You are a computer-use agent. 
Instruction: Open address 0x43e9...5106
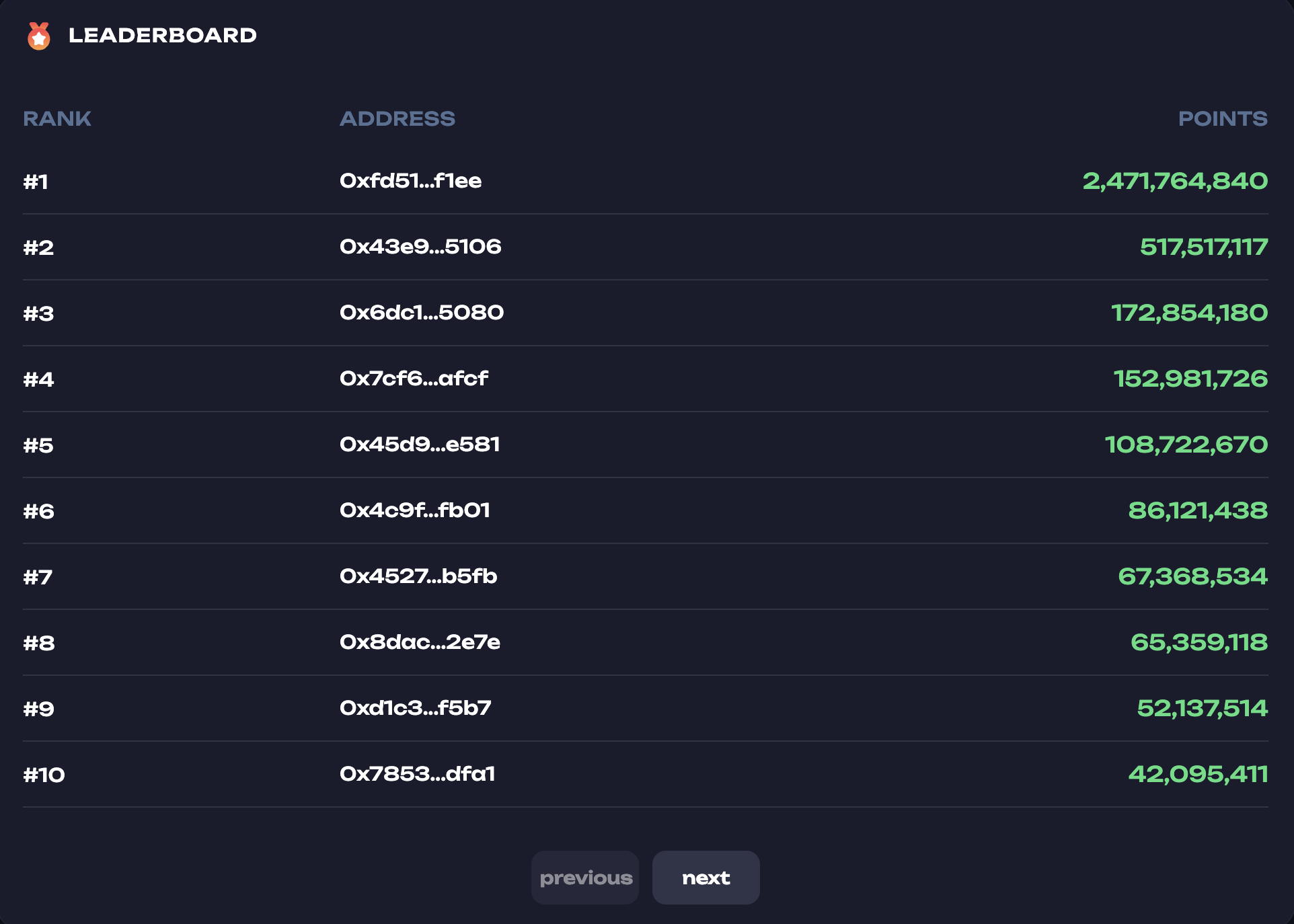(420, 247)
